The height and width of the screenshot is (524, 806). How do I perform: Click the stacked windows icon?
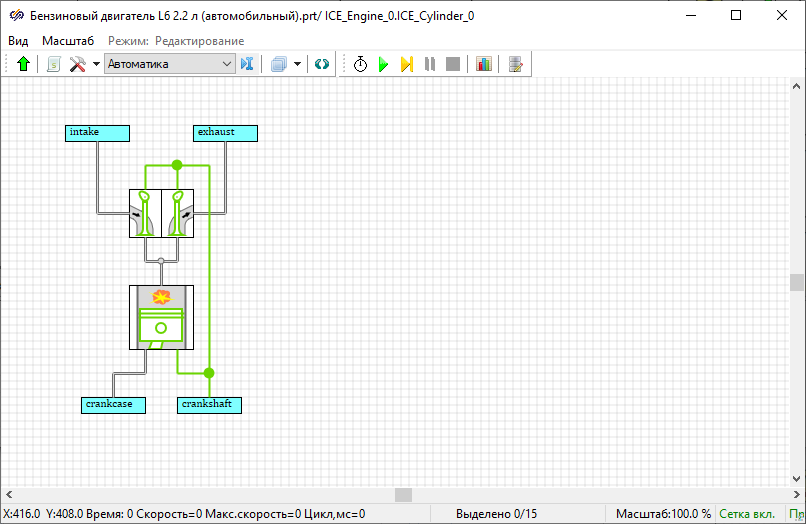[x=279, y=64]
